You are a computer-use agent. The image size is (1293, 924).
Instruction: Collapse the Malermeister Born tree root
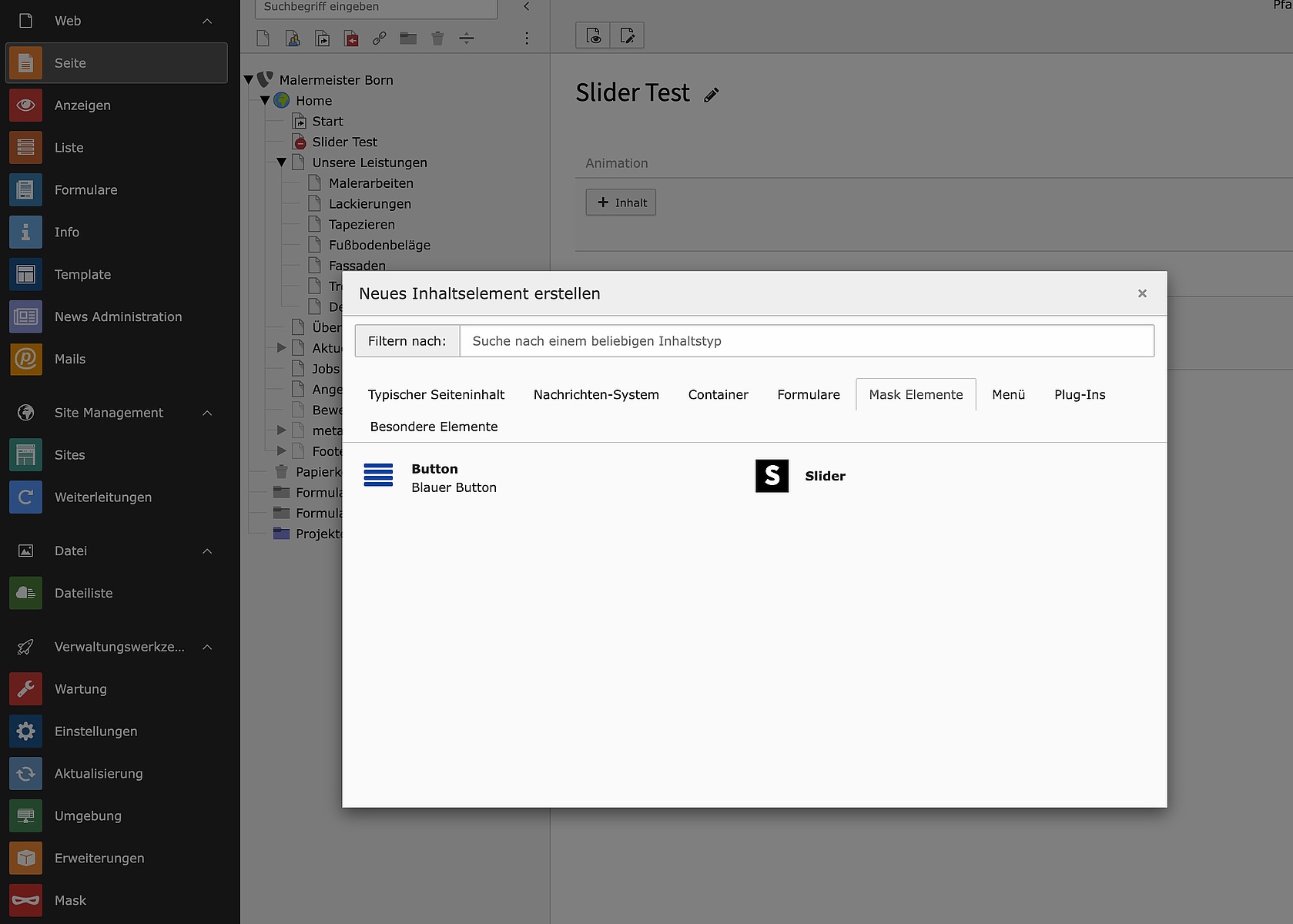point(249,80)
